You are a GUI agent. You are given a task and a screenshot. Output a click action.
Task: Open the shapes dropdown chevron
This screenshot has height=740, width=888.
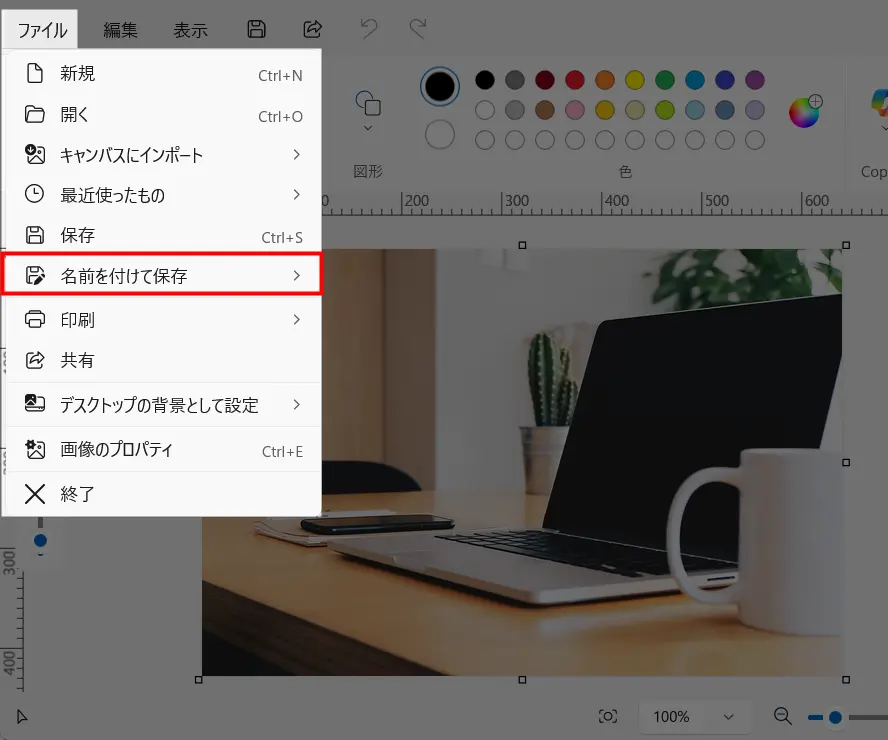pyautogui.click(x=368, y=129)
